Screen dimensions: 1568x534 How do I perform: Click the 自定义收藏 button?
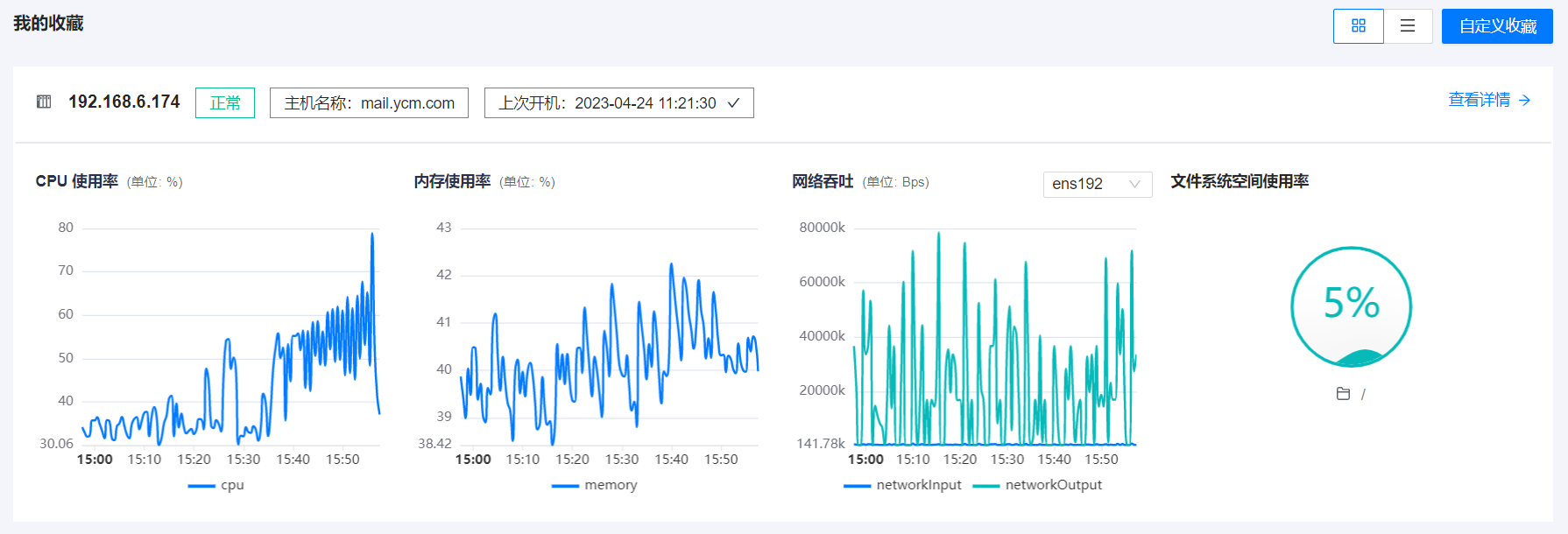pos(1497,26)
